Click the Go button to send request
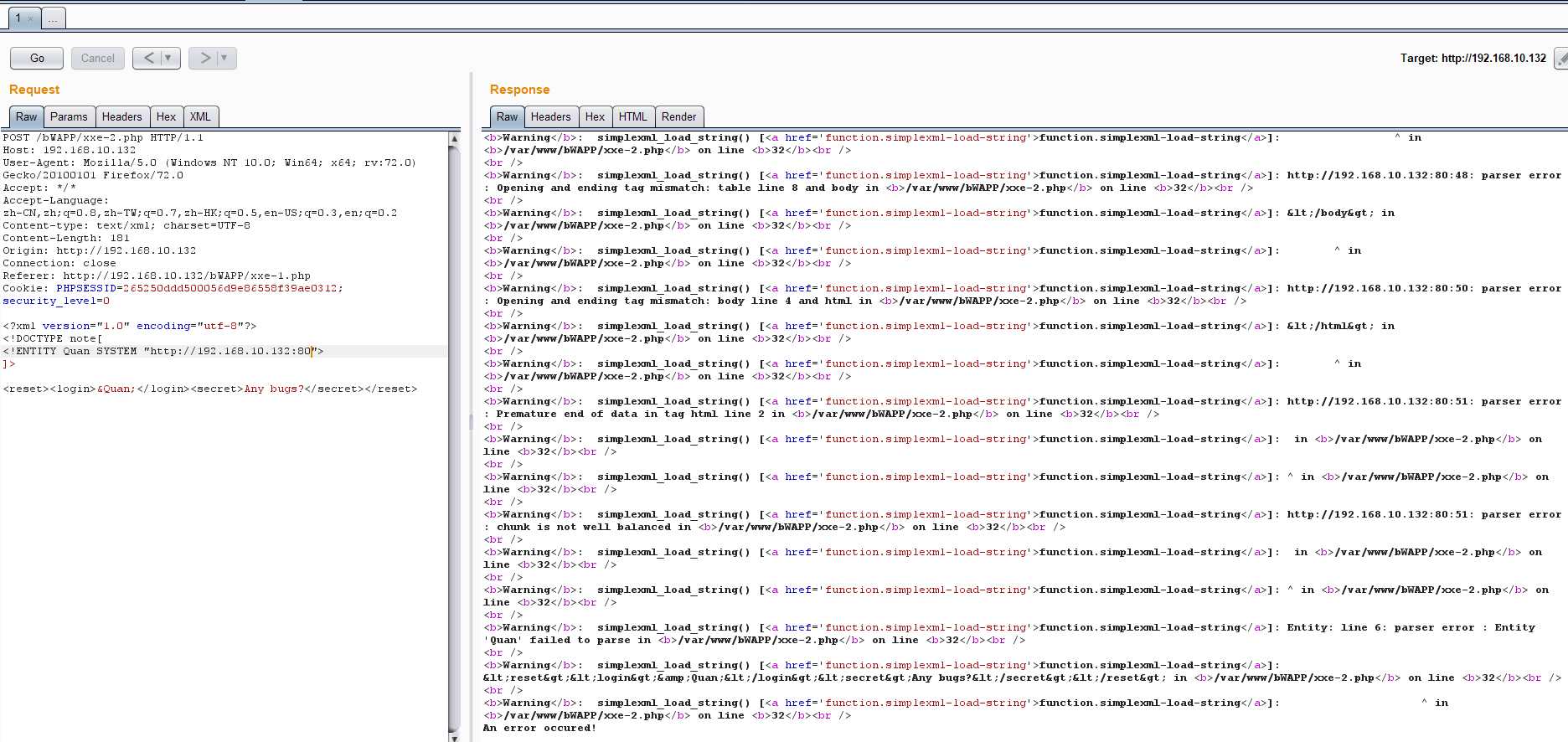Image resolution: width=1568 pixels, height=742 pixels. pos(37,58)
